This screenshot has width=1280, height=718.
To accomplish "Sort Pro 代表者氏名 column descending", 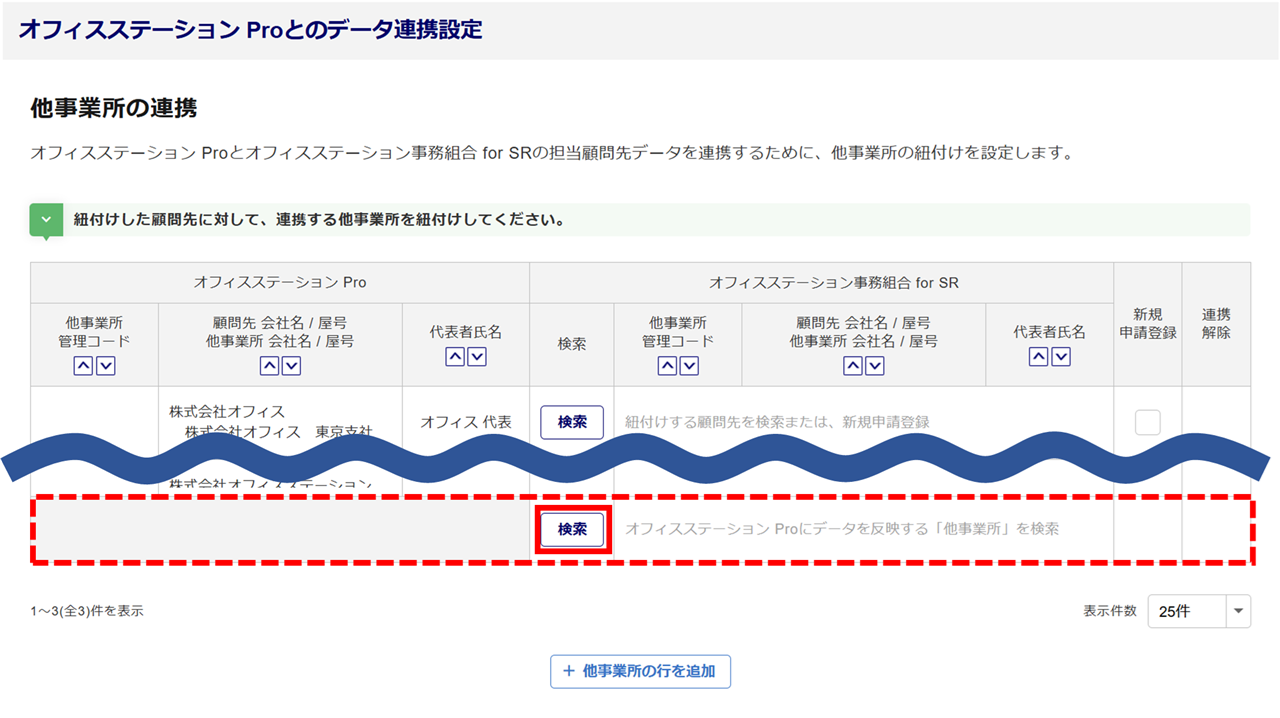I will point(477,356).
